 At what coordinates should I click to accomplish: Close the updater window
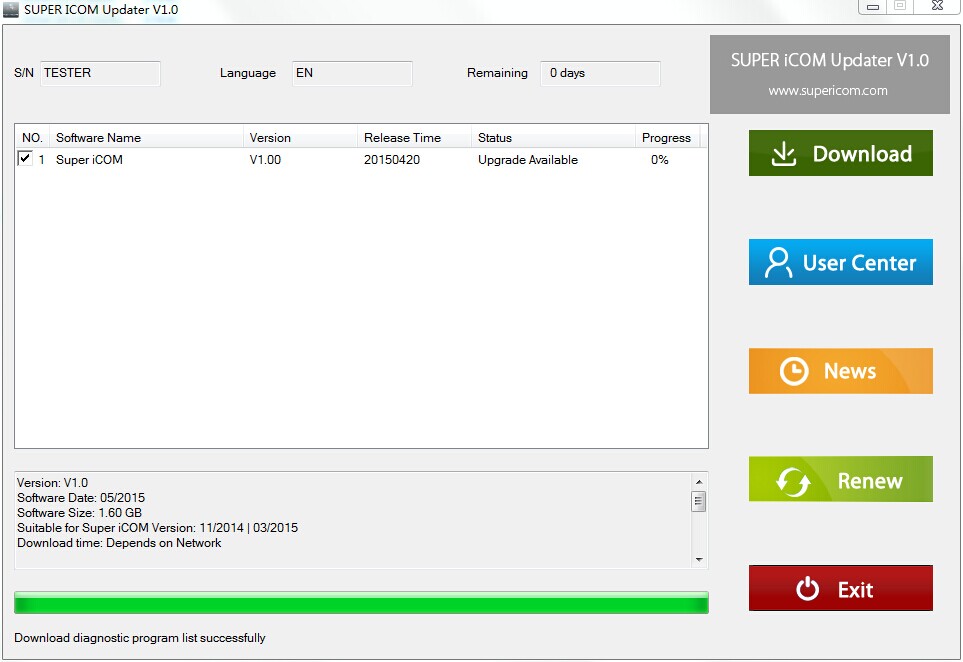click(937, 6)
